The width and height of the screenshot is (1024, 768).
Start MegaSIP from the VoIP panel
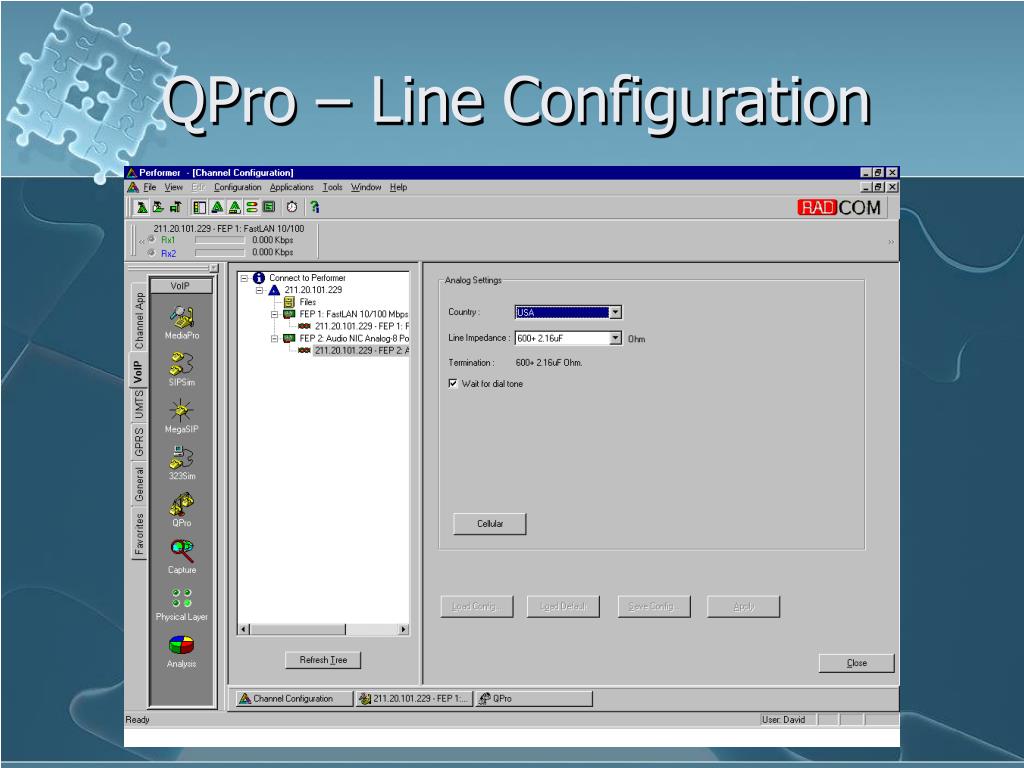[x=182, y=411]
